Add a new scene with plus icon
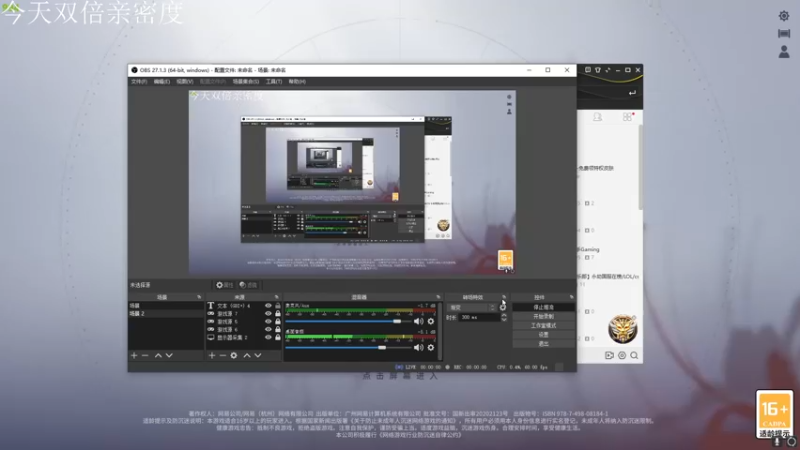Viewport: 800px width, 450px height. tap(134, 356)
